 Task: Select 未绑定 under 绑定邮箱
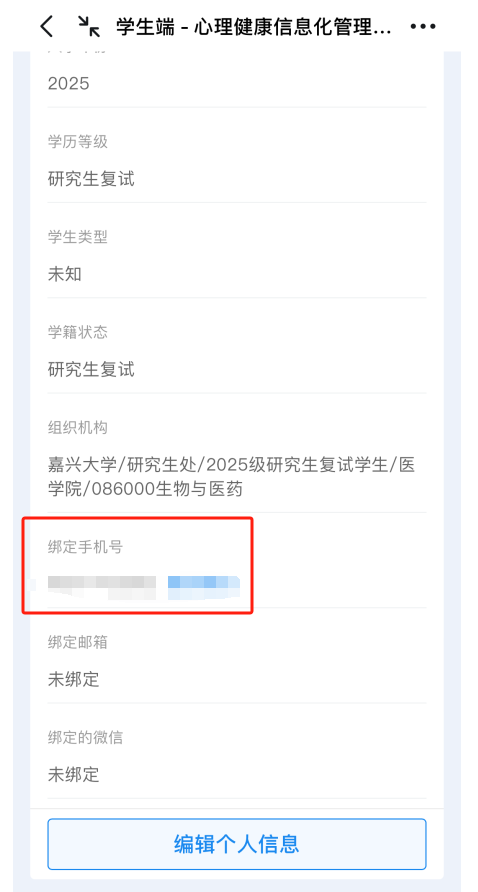click(x=73, y=679)
